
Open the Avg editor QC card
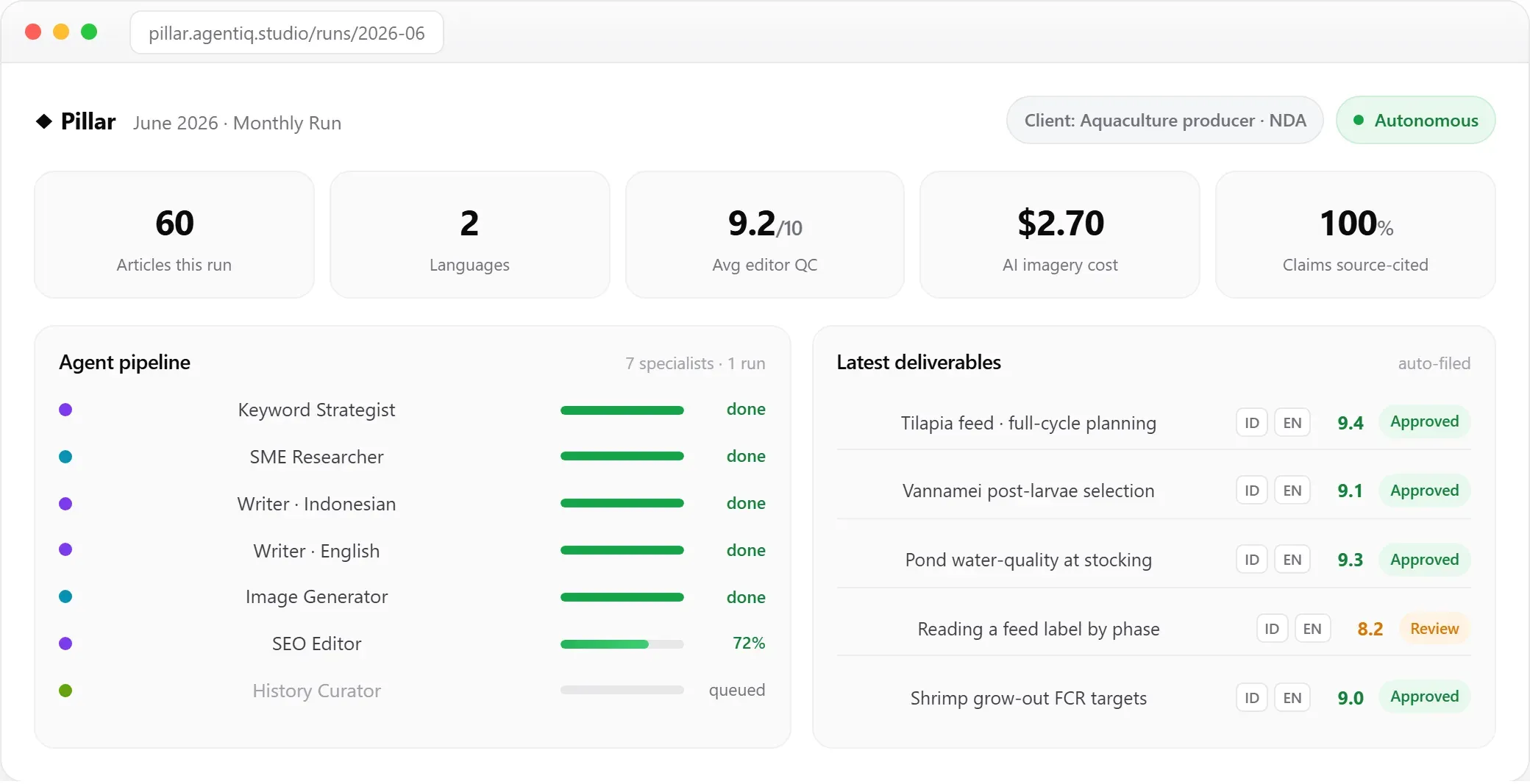pos(765,235)
